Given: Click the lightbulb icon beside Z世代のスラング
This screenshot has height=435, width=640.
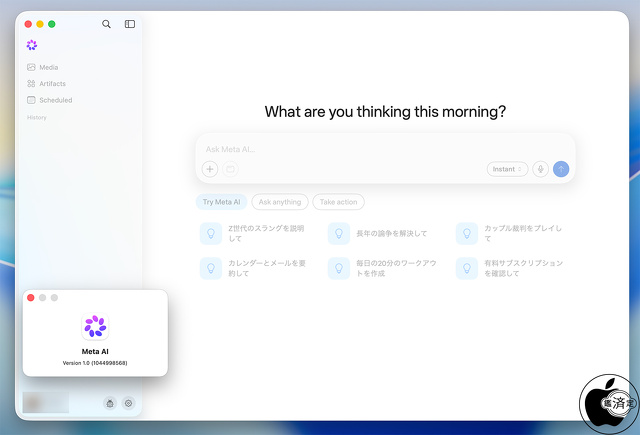Looking at the screenshot, I should pyautogui.click(x=211, y=233).
